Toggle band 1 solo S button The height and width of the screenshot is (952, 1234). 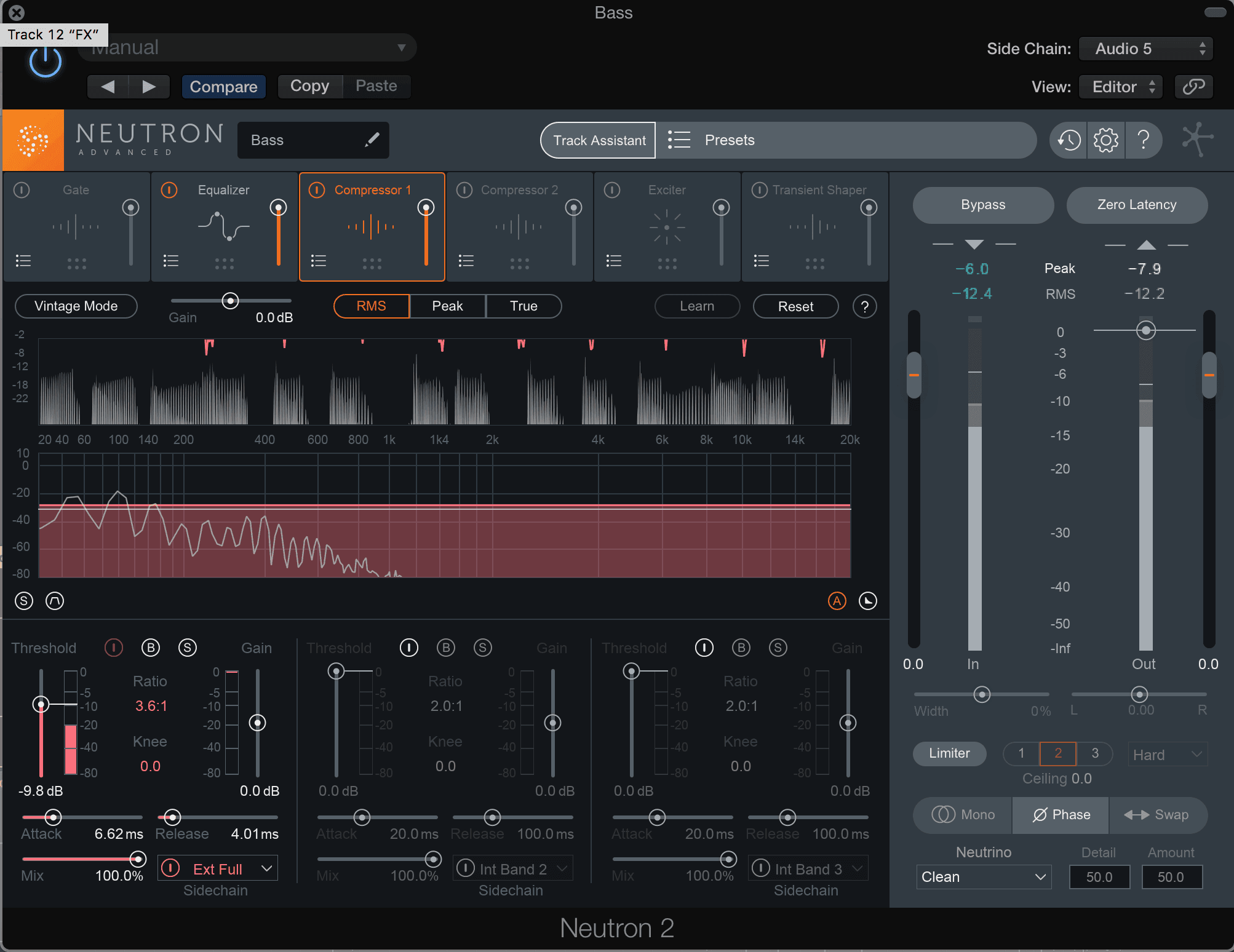click(188, 648)
